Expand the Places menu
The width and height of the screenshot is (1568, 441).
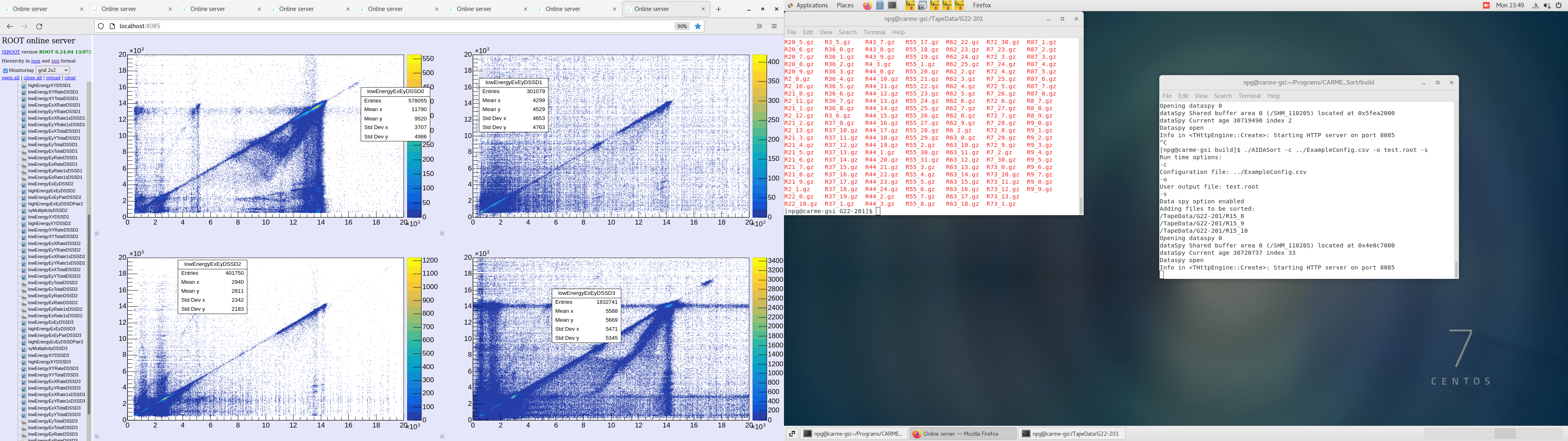tap(845, 5)
